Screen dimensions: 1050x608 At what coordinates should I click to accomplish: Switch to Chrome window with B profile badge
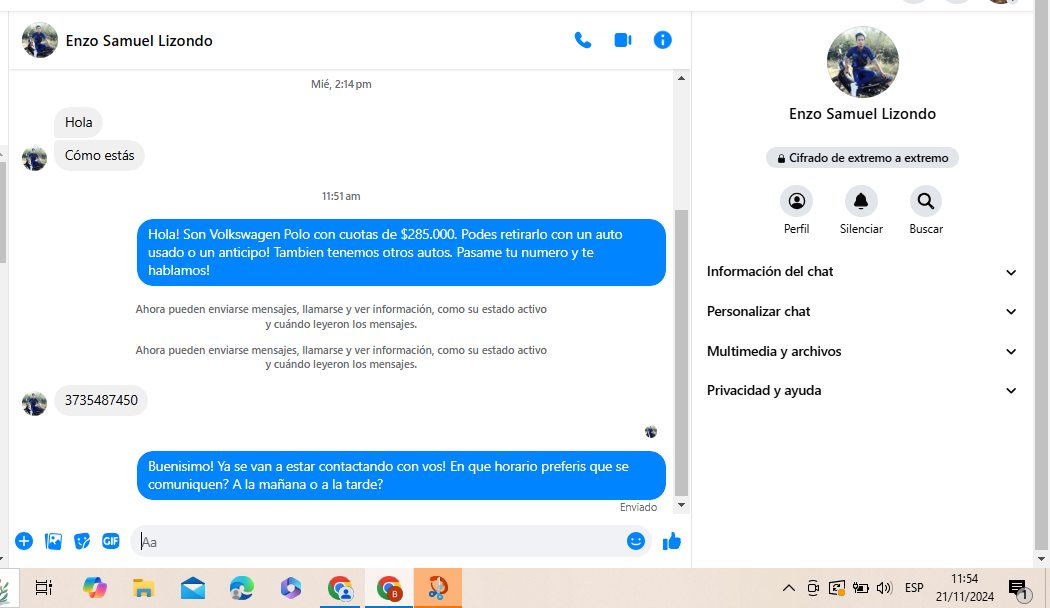389,588
